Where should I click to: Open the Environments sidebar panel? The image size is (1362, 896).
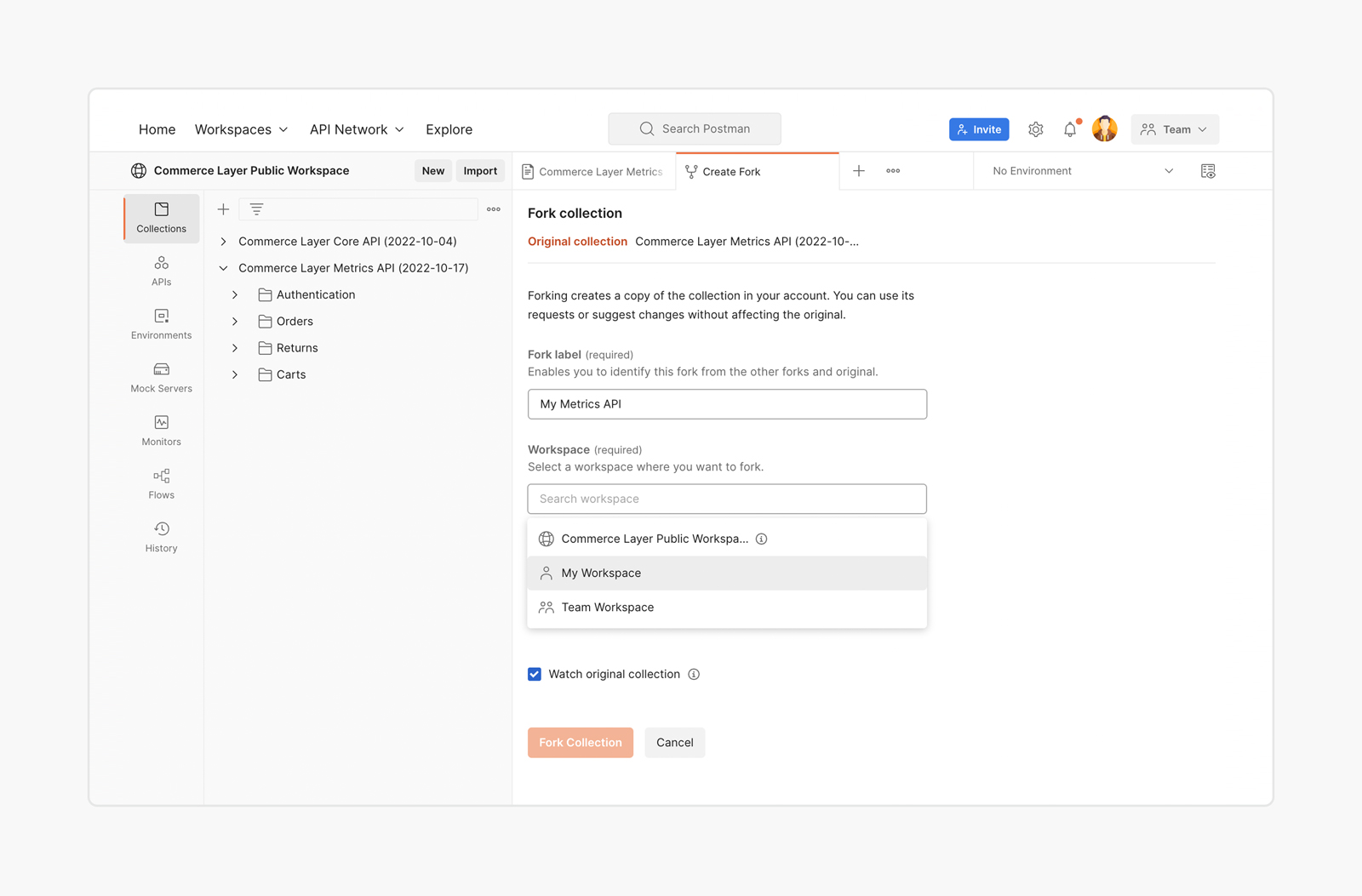161,324
